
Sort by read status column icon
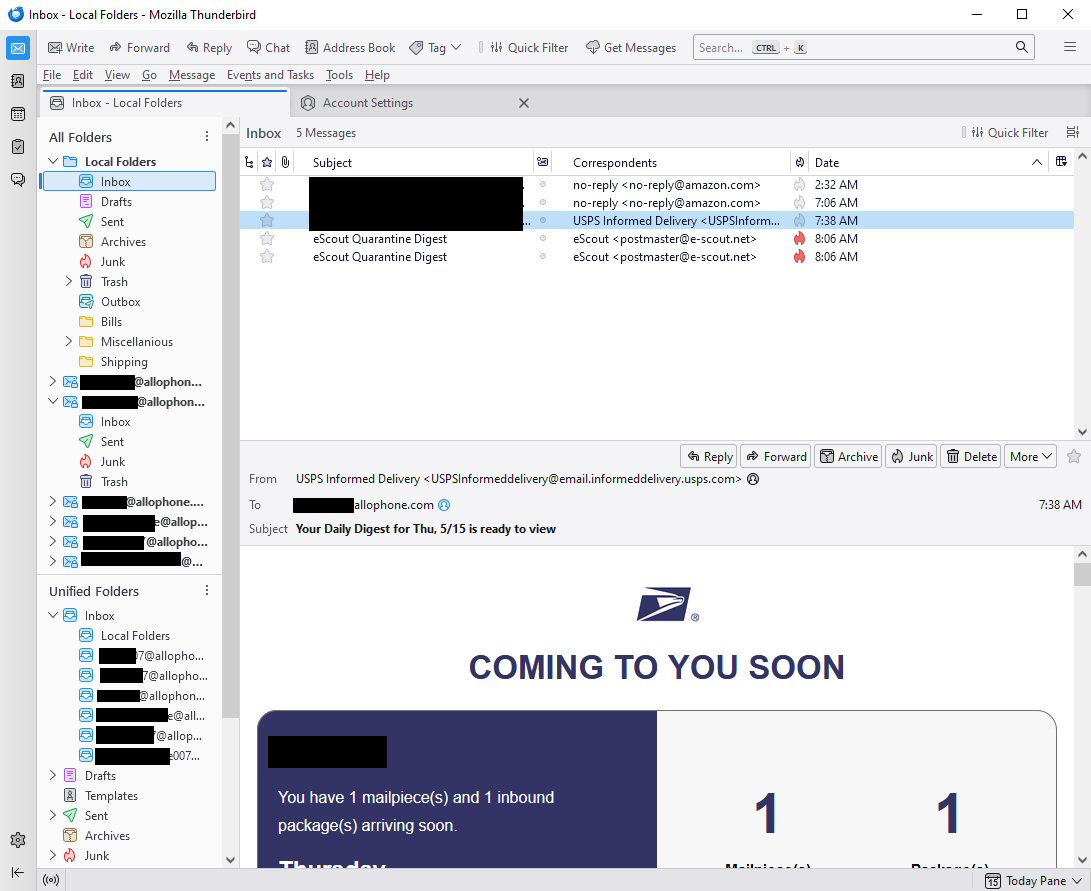pyautogui.click(x=543, y=162)
